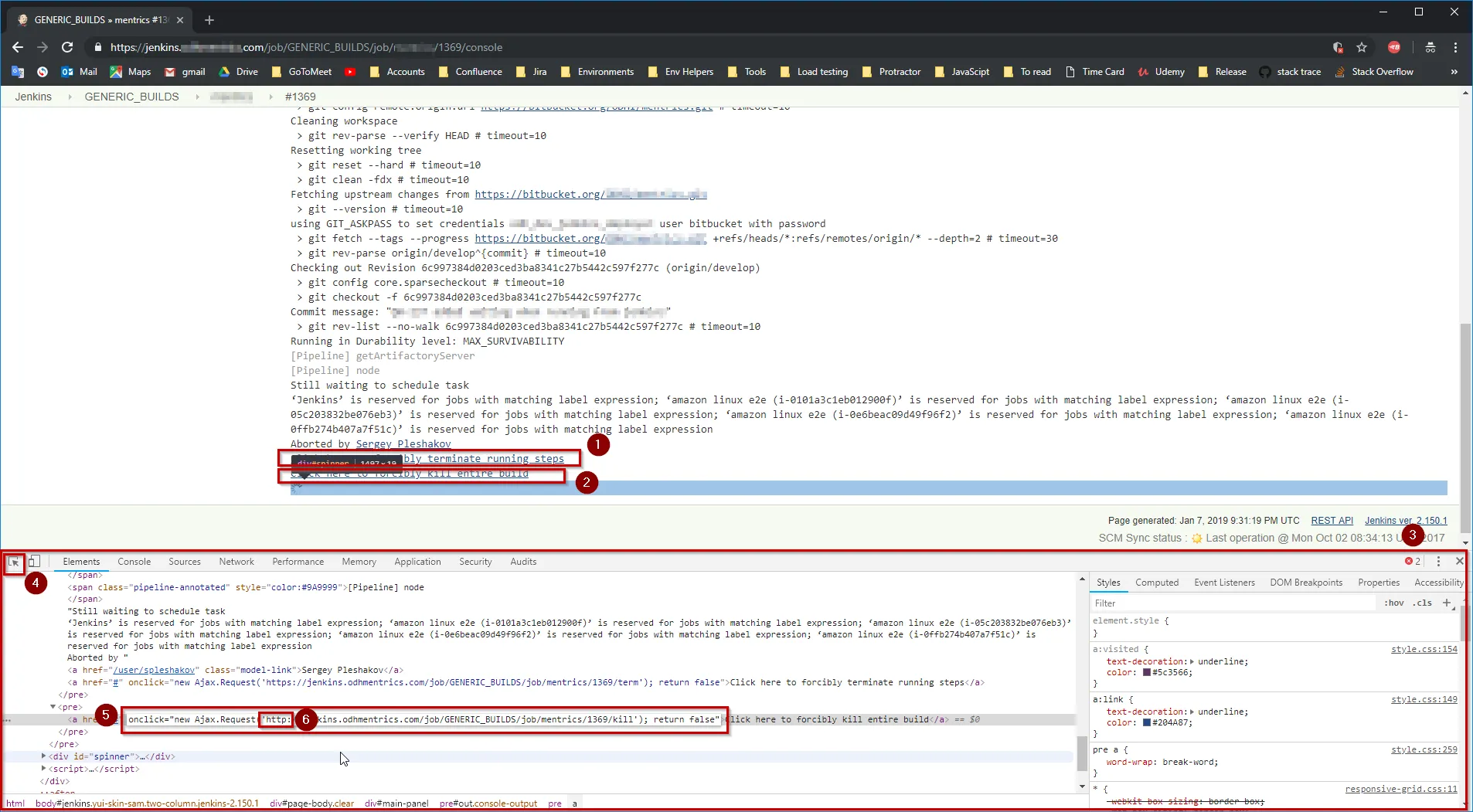Click the red error count indicator in DevTools

point(1413,562)
